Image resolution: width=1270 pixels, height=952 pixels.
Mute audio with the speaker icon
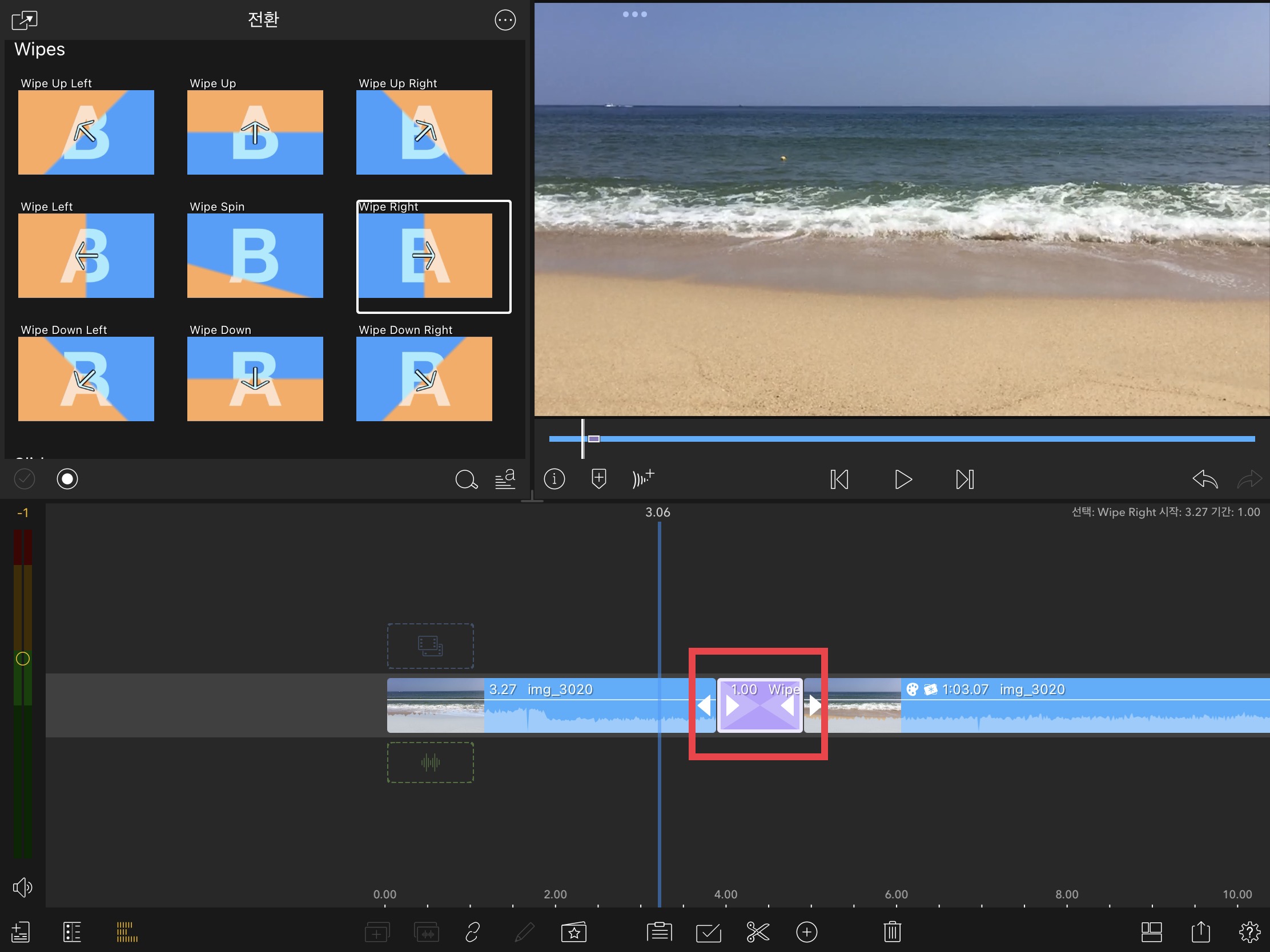pos(22,887)
